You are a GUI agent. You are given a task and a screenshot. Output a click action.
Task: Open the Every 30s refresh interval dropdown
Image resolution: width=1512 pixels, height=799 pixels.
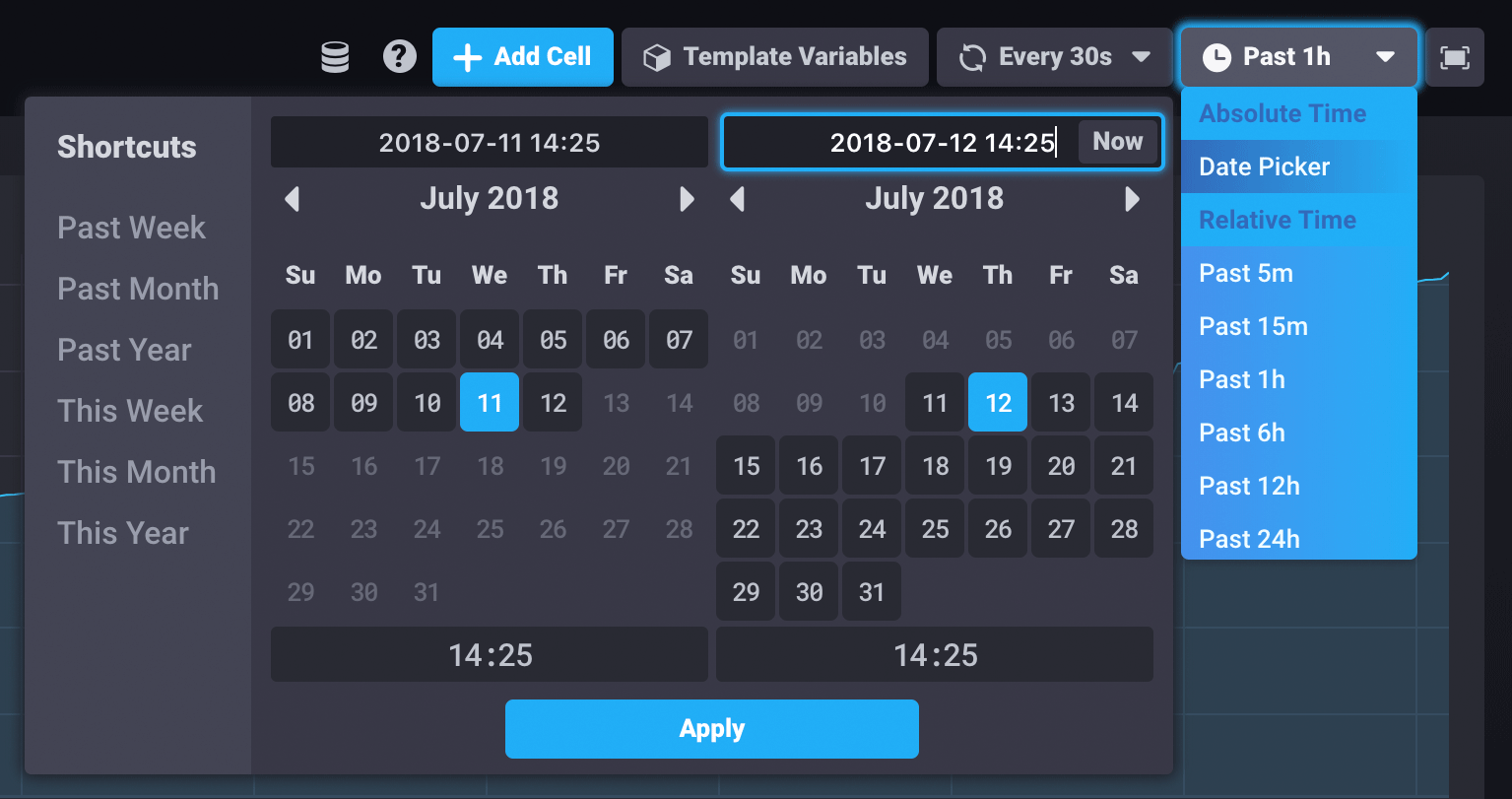click(1054, 56)
